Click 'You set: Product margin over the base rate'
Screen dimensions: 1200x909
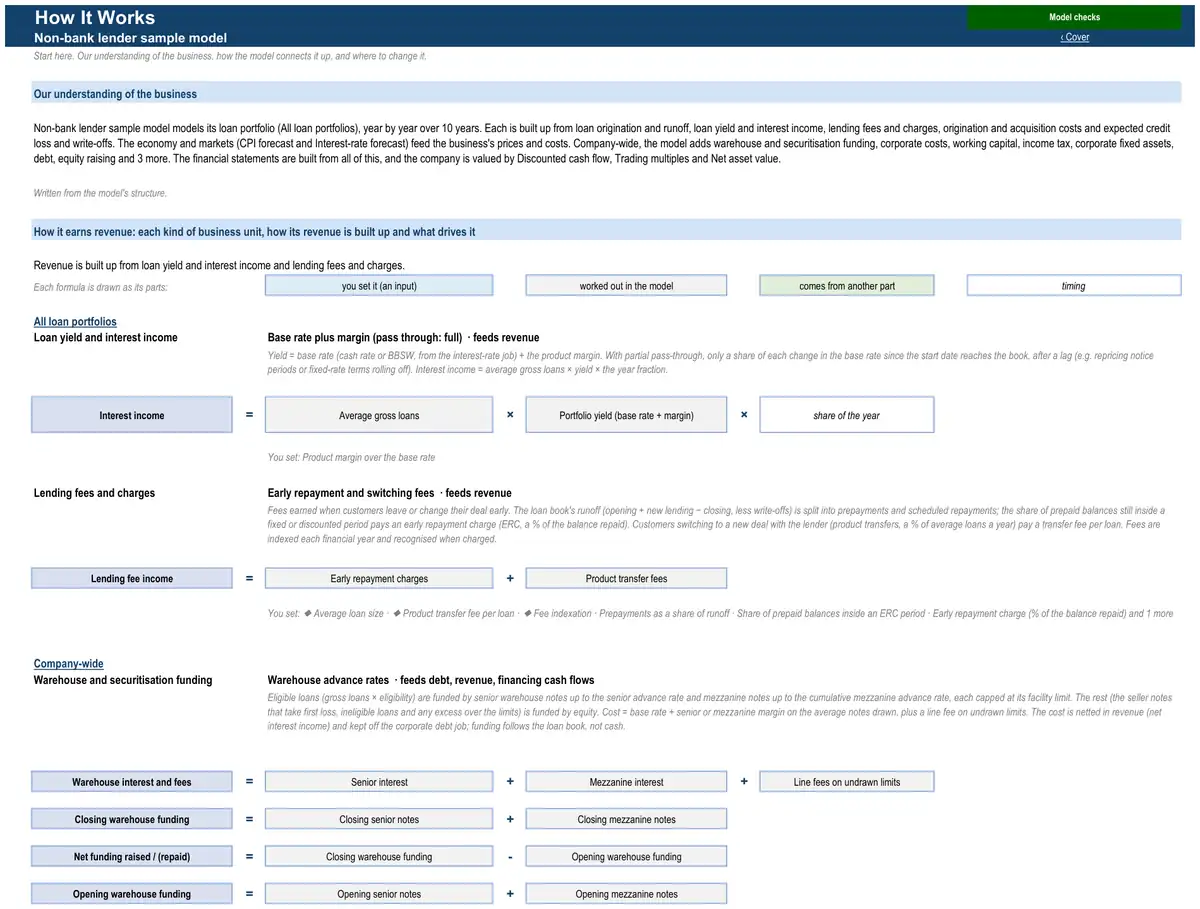coord(351,457)
